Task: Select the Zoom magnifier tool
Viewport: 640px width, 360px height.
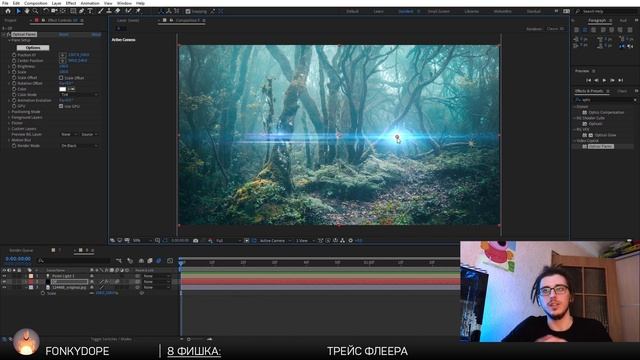Action: [36, 11]
